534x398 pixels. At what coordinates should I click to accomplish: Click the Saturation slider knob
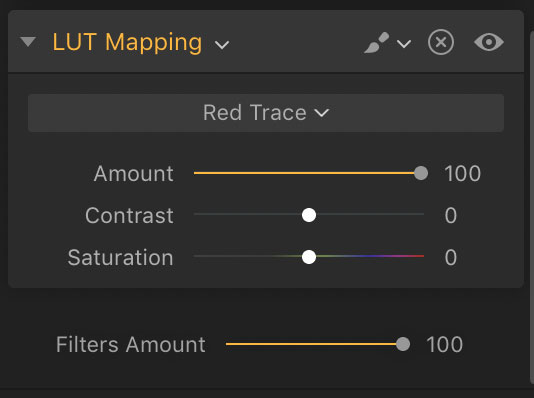tap(309, 257)
